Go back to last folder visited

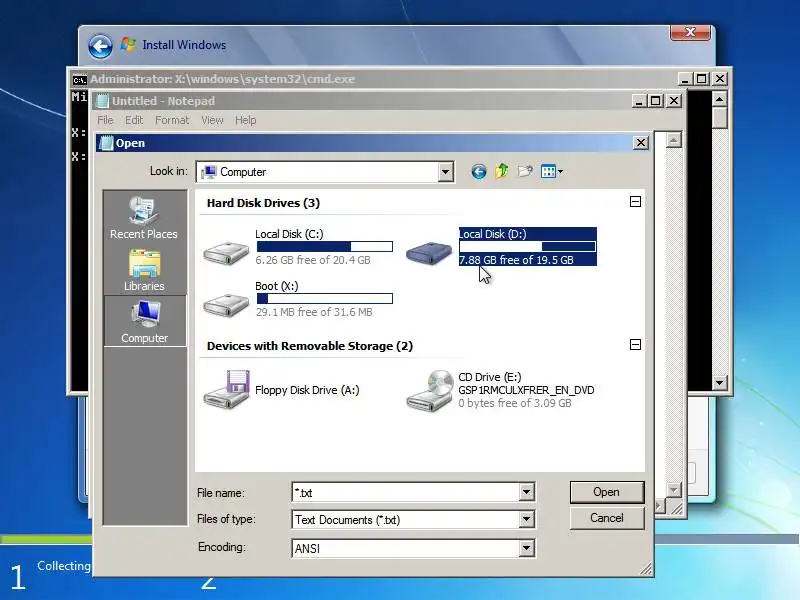point(479,171)
